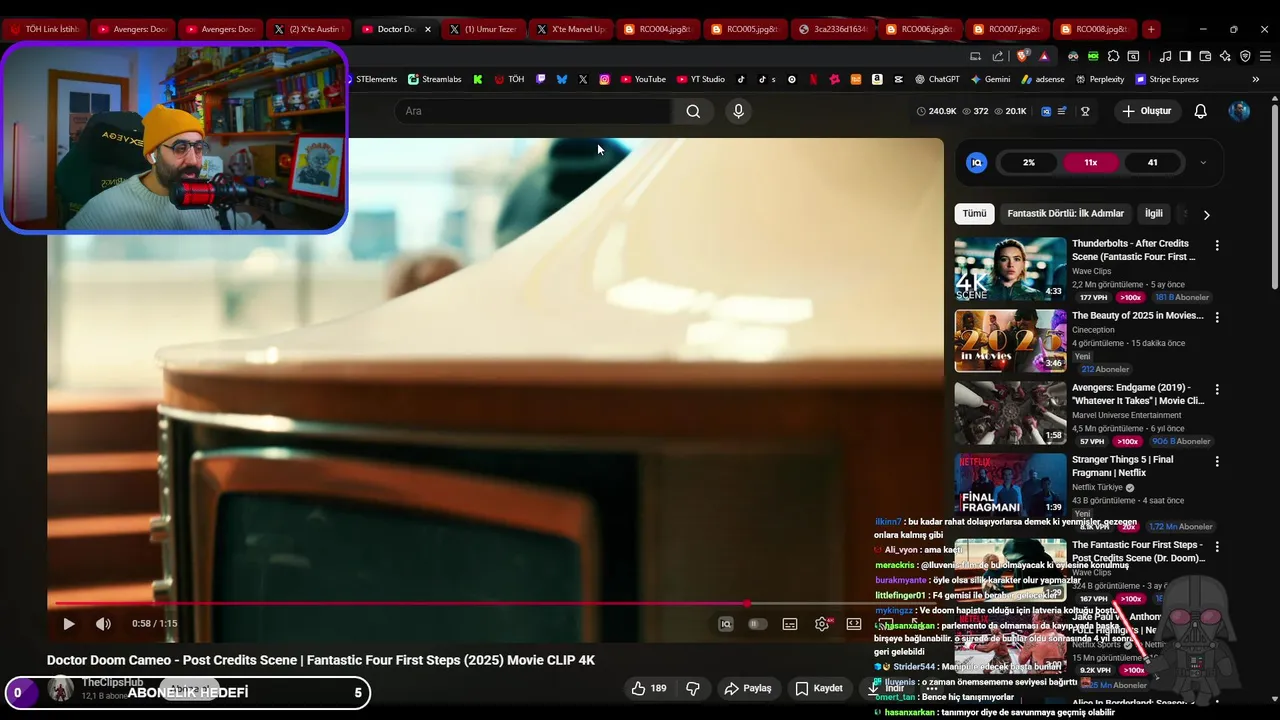Play the paused video
This screenshot has height=720, width=1280.
[68, 624]
